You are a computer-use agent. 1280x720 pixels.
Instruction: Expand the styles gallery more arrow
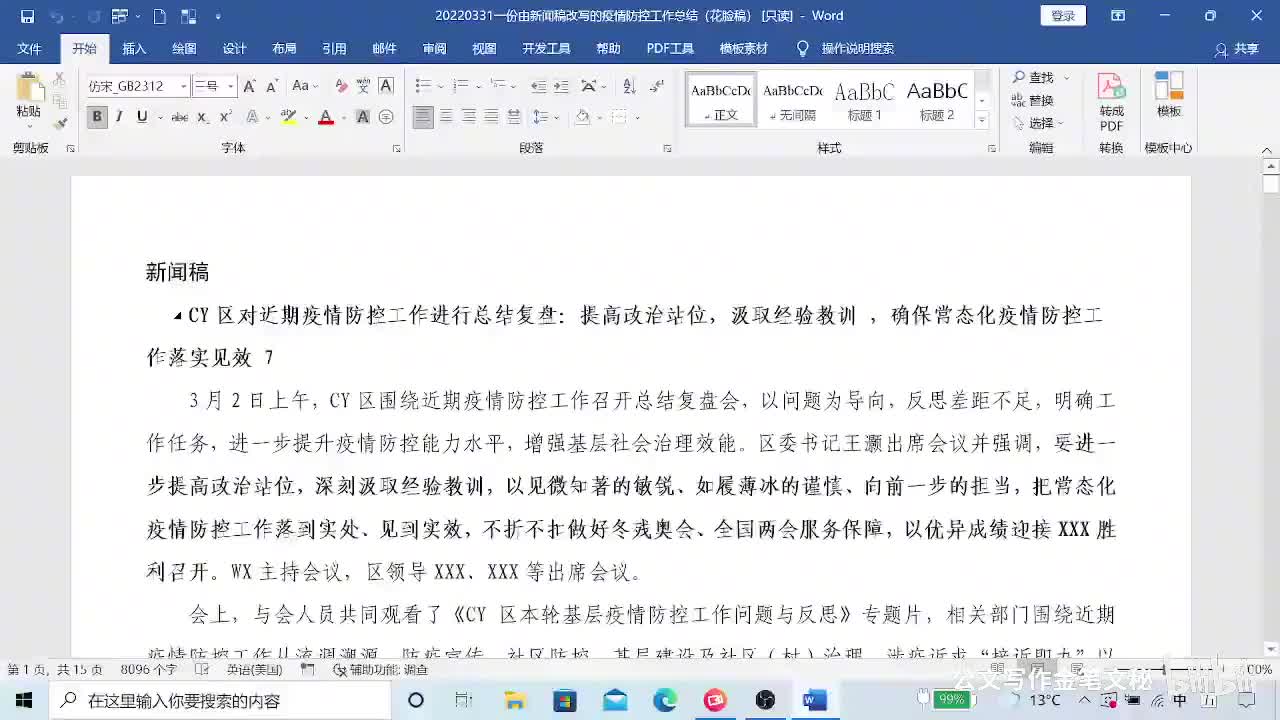[x=981, y=120]
